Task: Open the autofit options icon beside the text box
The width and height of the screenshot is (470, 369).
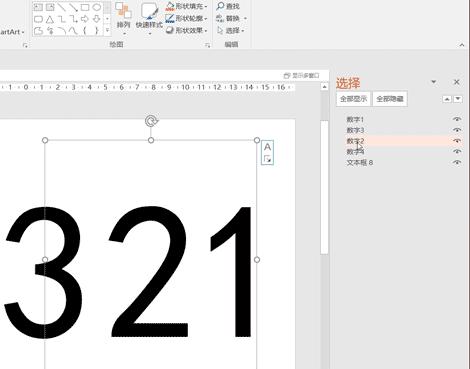Action: pyautogui.click(x=267, y=159)
